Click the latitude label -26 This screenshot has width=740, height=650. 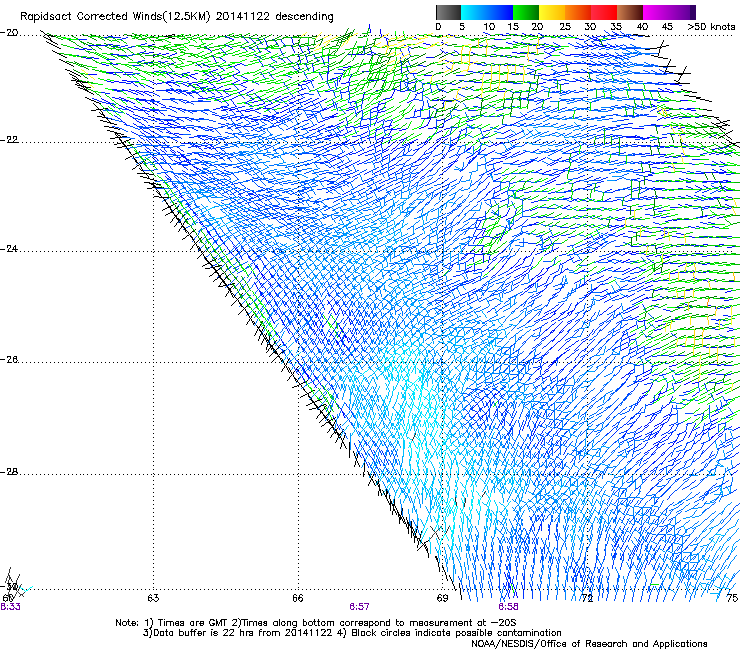click(x=9, y=360)
